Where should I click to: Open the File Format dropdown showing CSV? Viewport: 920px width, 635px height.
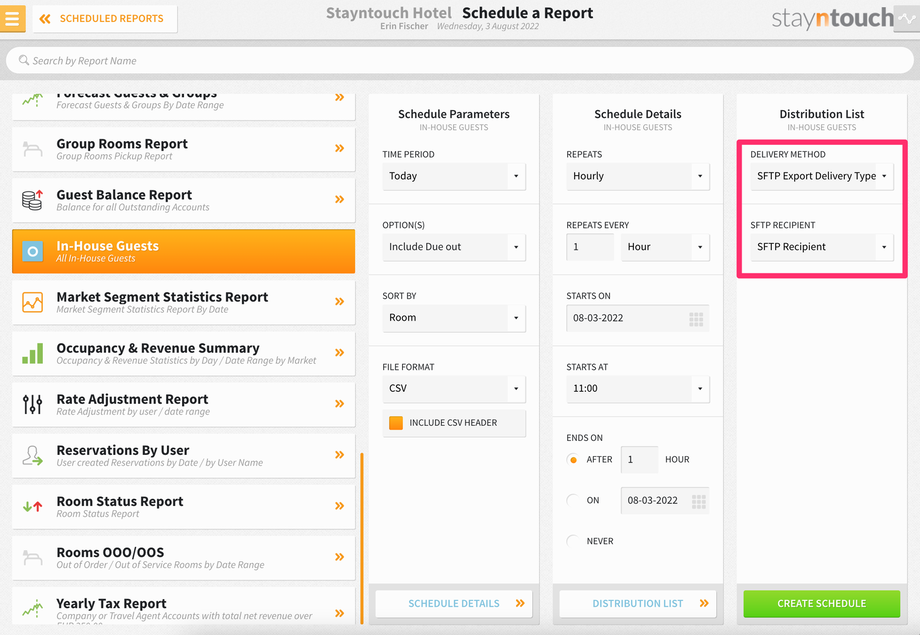coord(454,389)
